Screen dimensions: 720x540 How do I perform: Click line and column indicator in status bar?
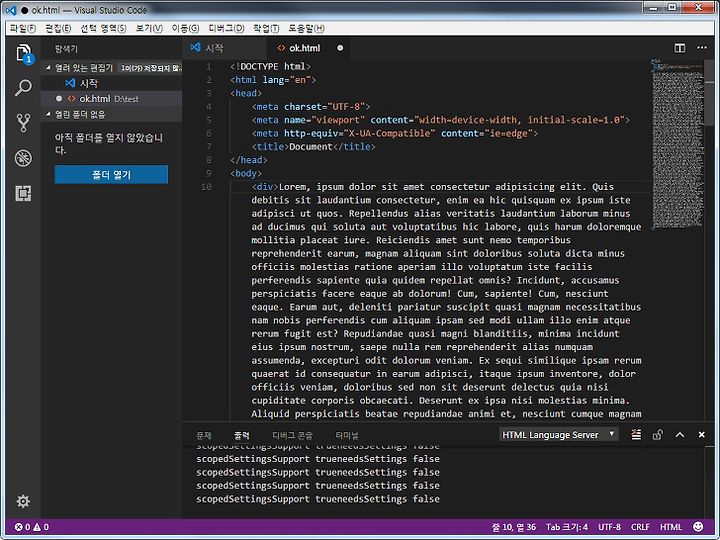(514, 527)
